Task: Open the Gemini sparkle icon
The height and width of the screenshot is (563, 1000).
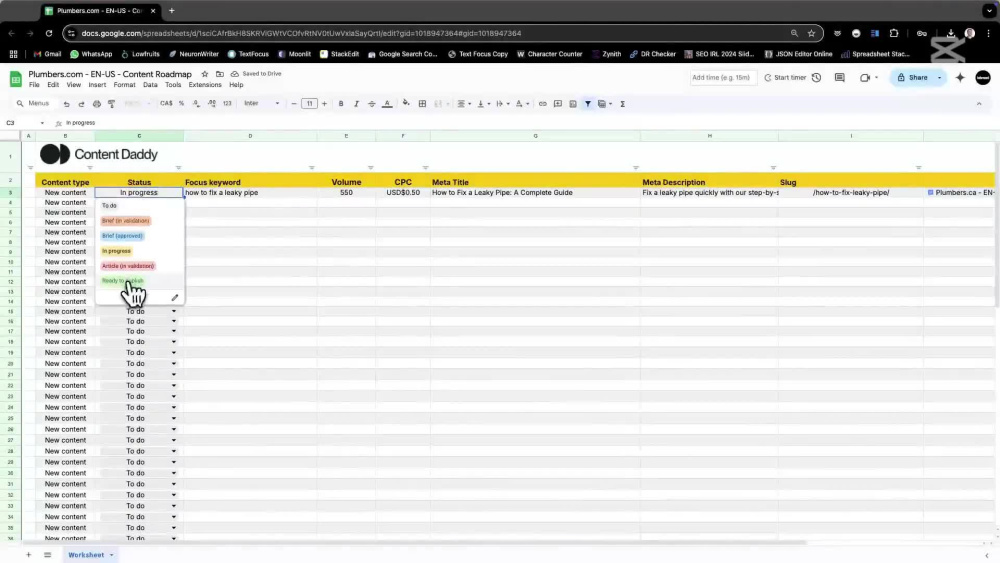Action: 960,78
